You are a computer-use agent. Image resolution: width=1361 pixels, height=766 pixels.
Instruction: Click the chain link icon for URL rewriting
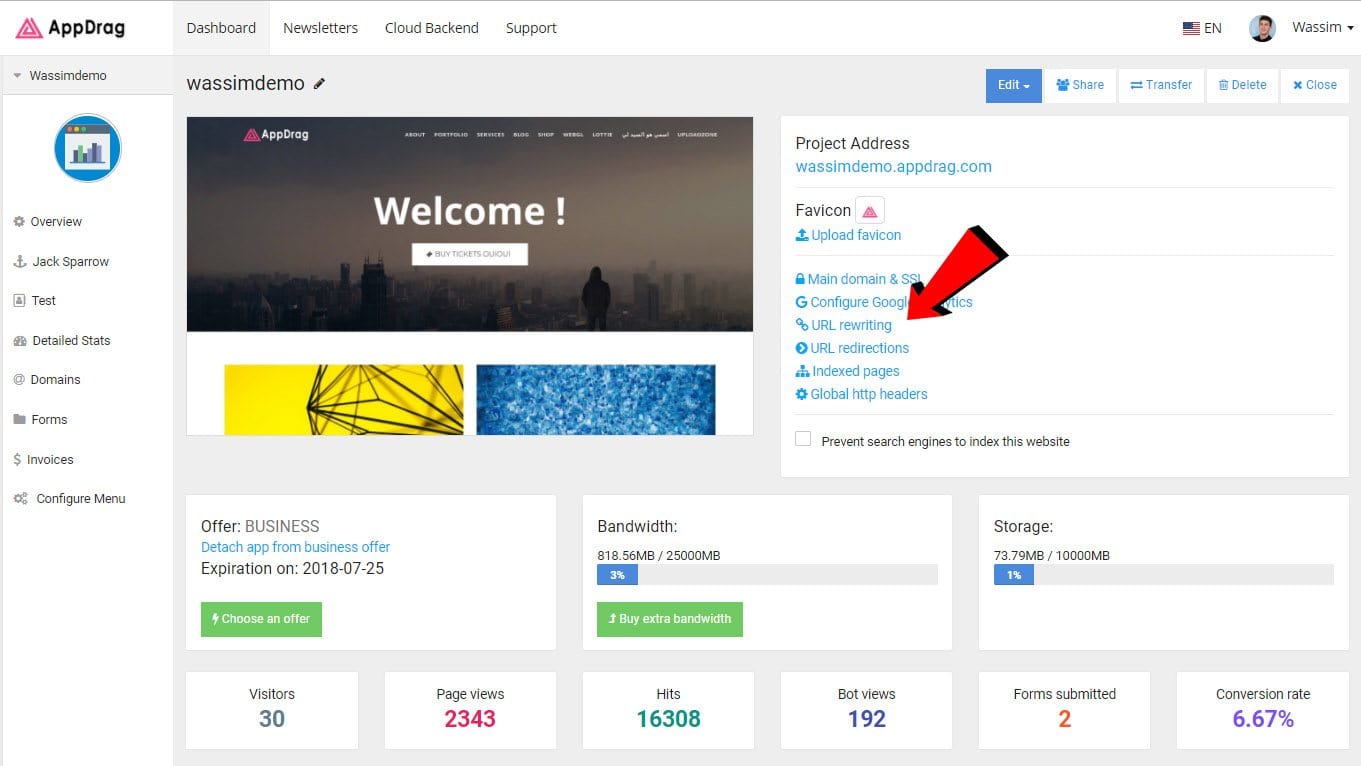801,325
